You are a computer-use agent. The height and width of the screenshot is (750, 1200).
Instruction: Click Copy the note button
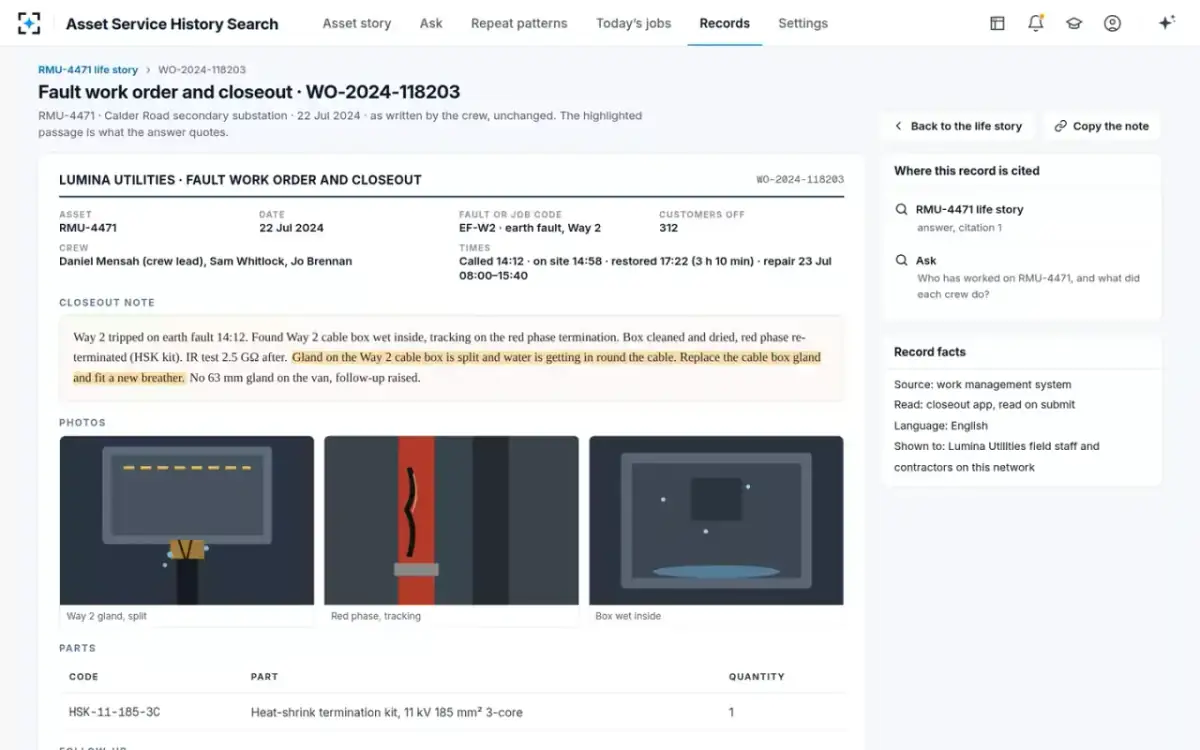[x=1101, y=126]
